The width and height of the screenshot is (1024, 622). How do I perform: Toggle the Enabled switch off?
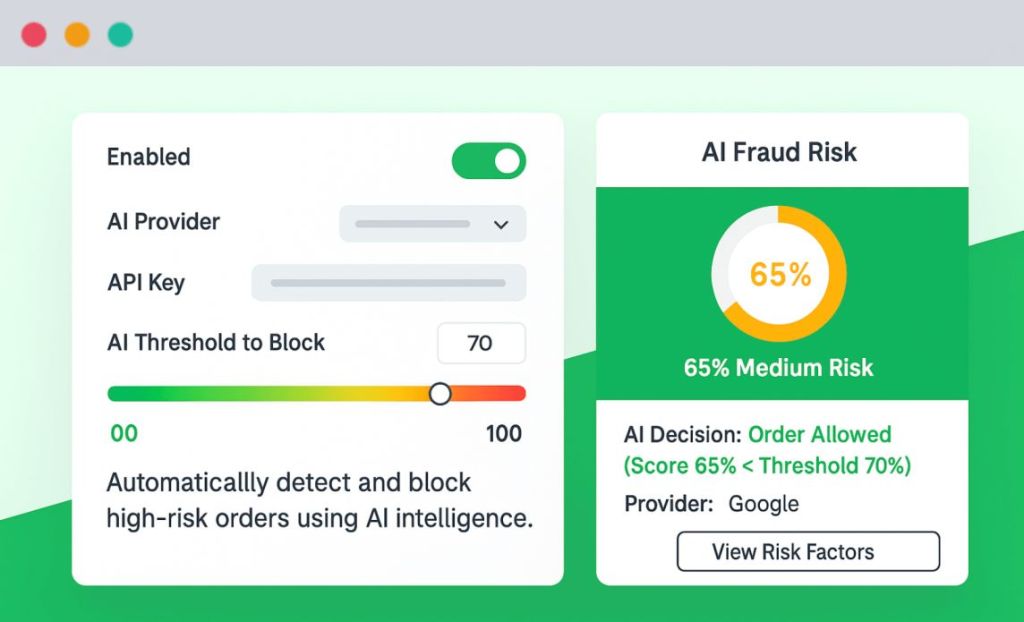487,160
